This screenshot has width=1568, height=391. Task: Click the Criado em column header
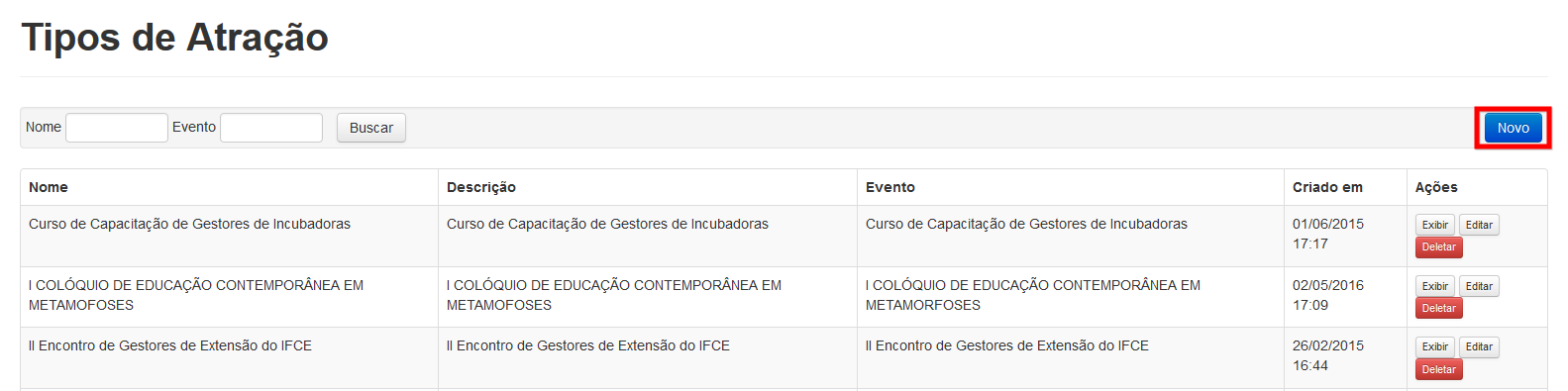pos(1327,187)
